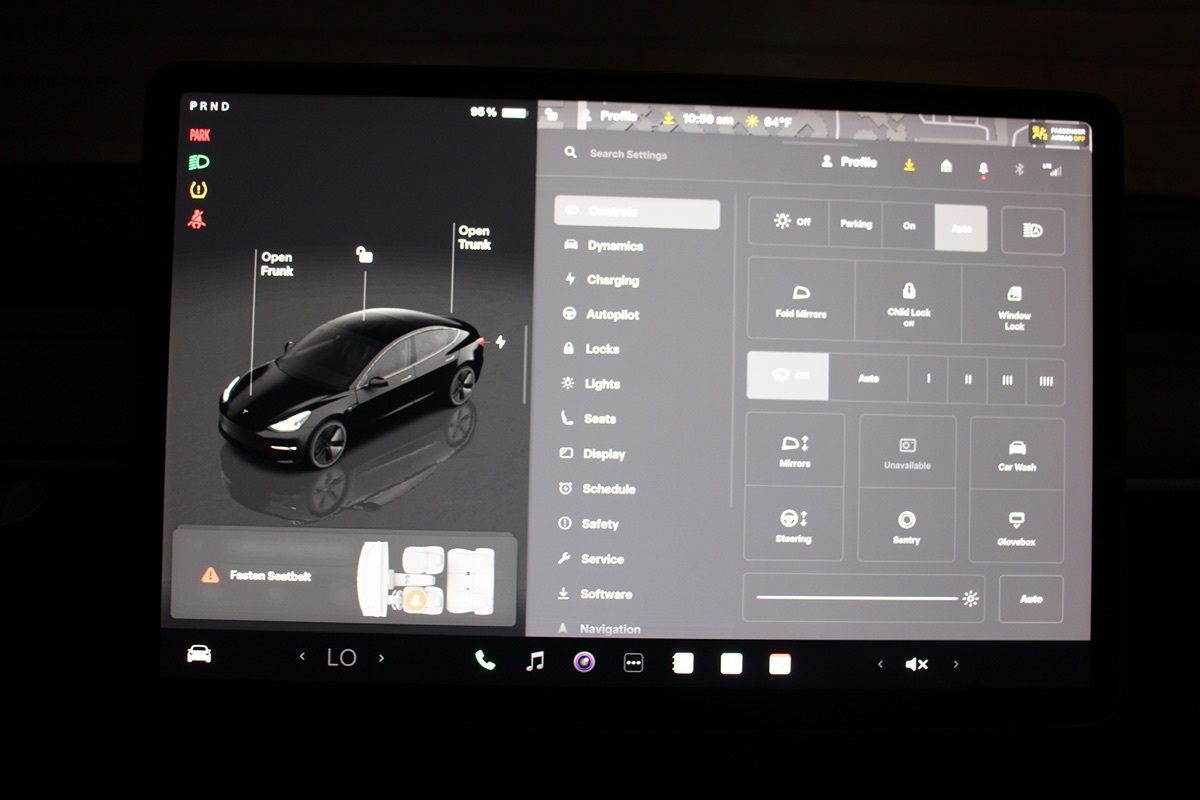Launch the camera app icon
The width and height of the screenshot is (1200, 800).
pyautogui.click(x=584, y=662)
